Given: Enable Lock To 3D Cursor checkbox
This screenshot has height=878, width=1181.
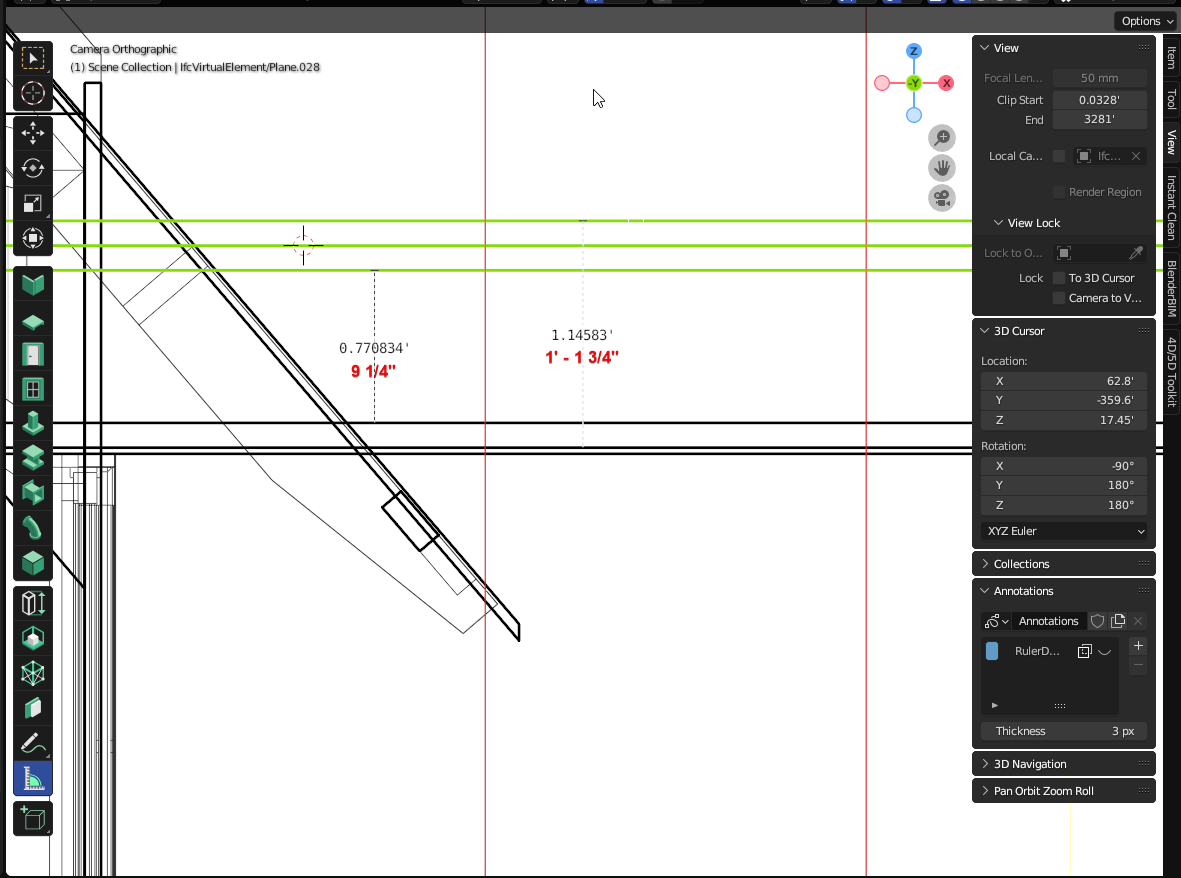Looking at the screenshot, I should [x=1059, y=278].
